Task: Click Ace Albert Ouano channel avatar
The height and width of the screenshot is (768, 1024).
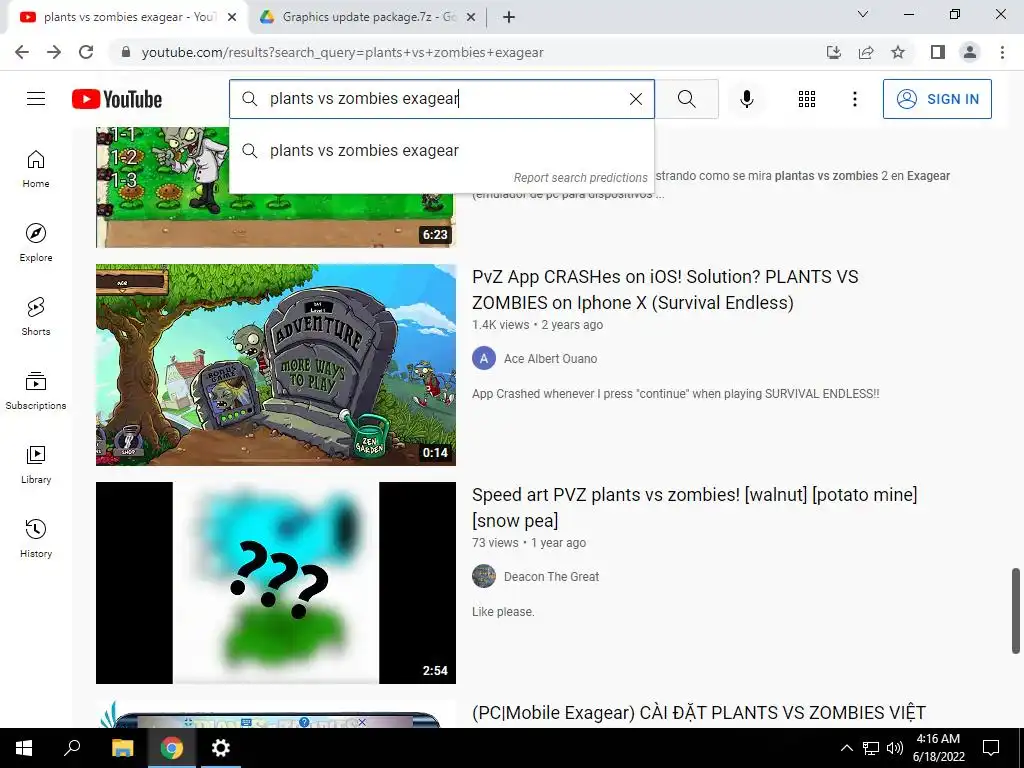Action: coord(484,358)
